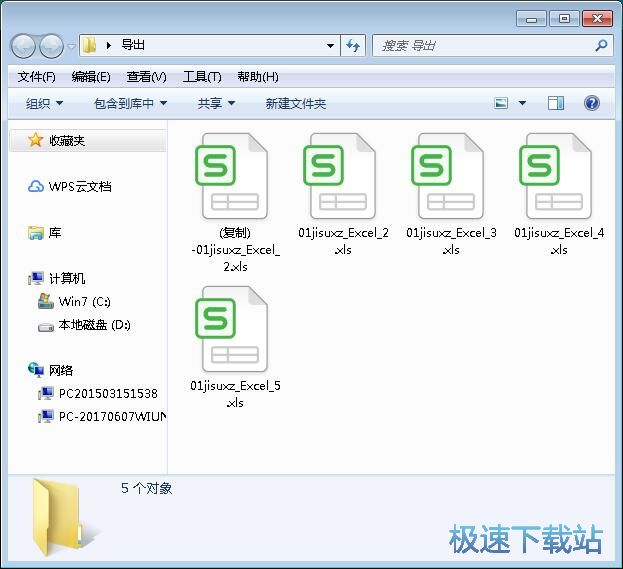The height and width of the screenshot is (569, 623).
Task: Change view with the view mode icon
Action: [x=501, y=103]
